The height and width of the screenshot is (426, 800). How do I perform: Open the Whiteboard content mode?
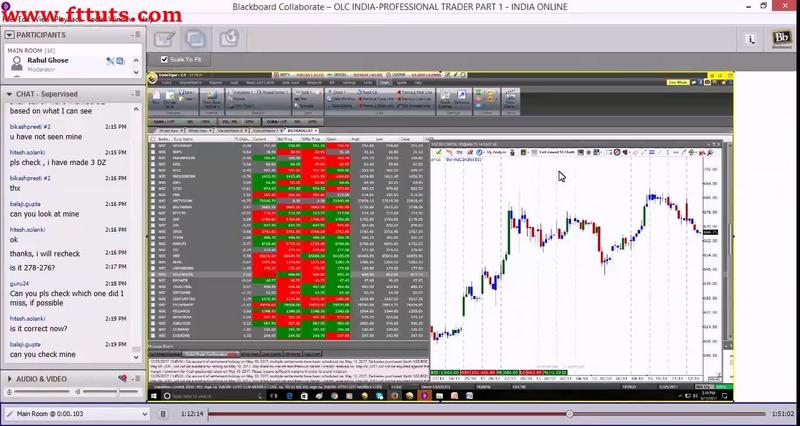[x=164, y=39]
